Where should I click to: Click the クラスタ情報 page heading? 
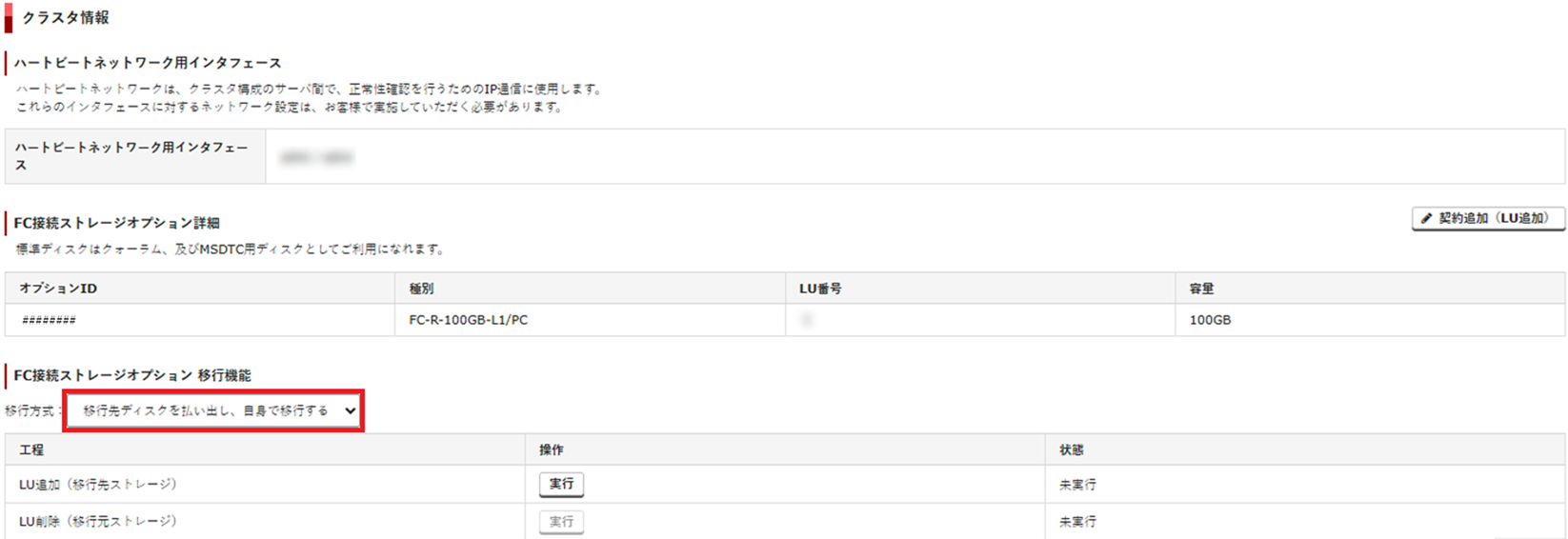[66, 18]
